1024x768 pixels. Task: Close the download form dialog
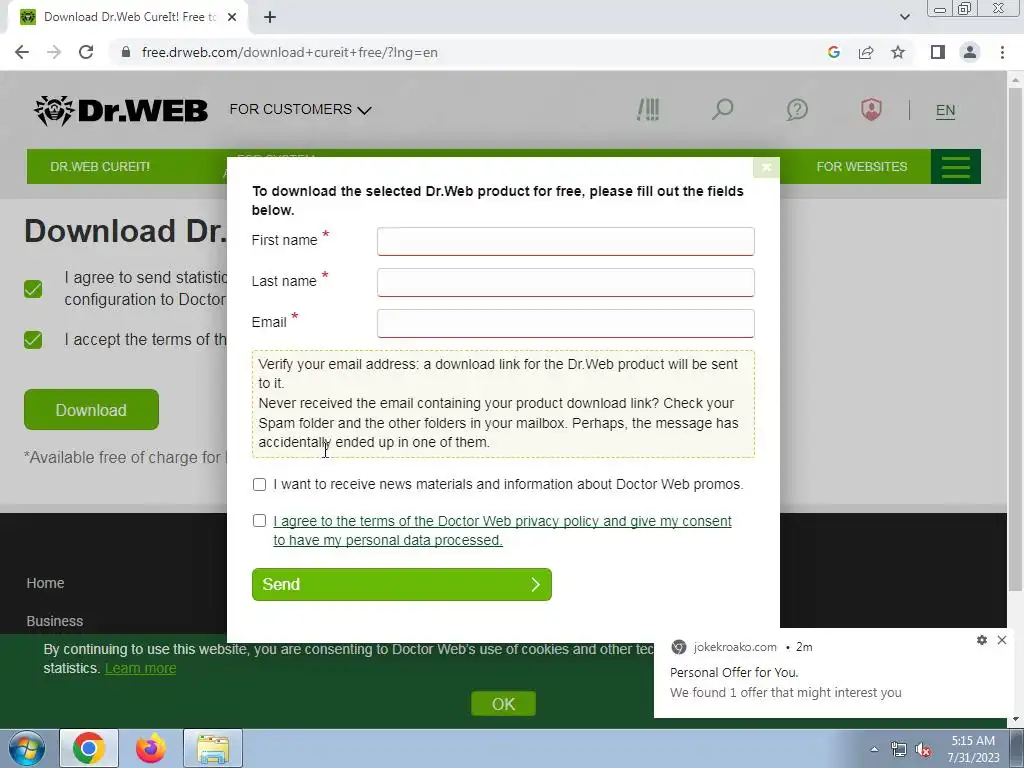coord(766,167)
